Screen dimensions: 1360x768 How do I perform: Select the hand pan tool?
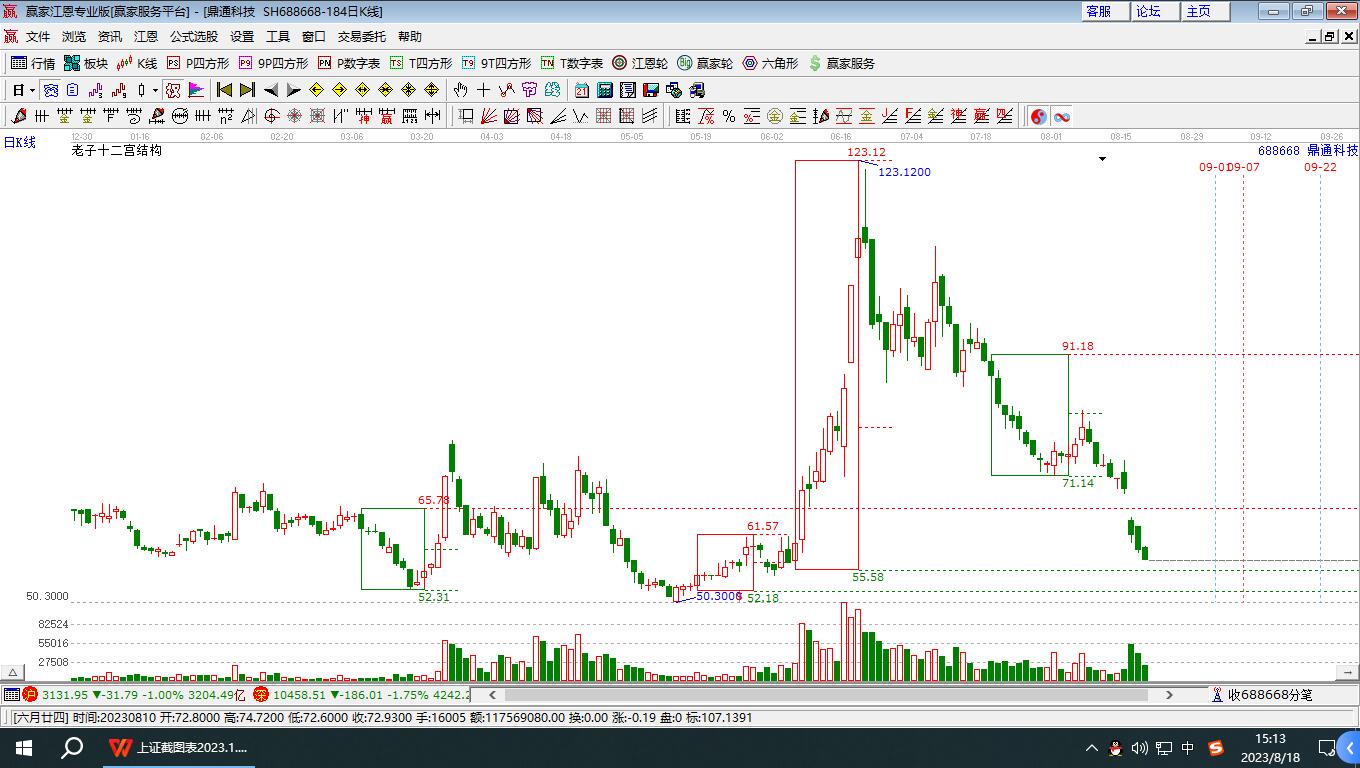point(461,90)
